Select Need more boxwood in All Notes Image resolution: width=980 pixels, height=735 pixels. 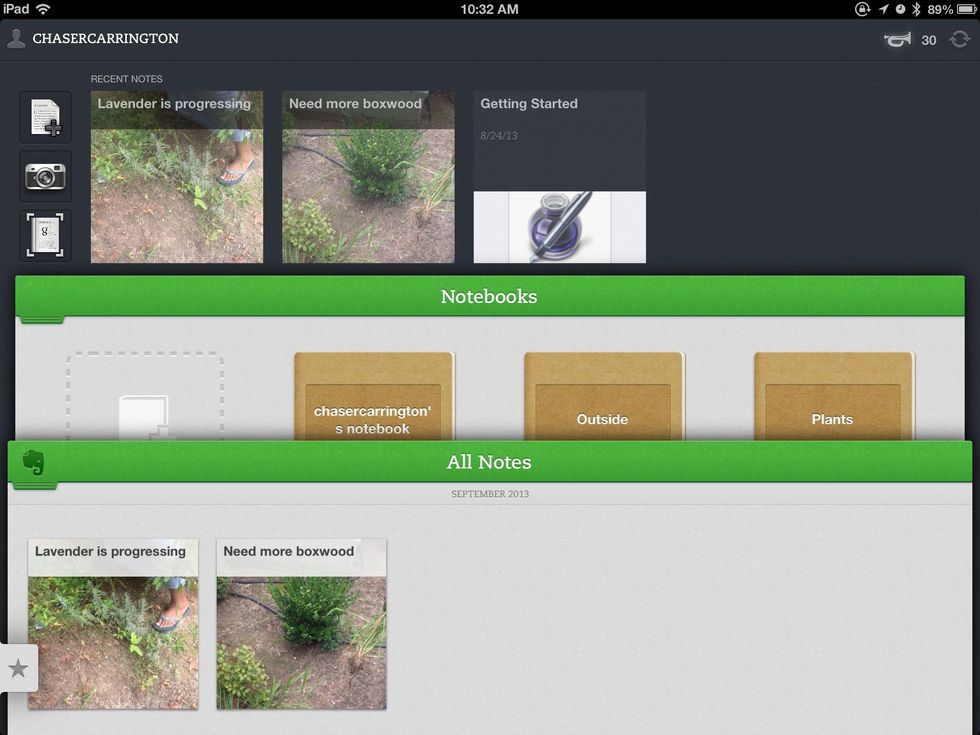[301, 624]
